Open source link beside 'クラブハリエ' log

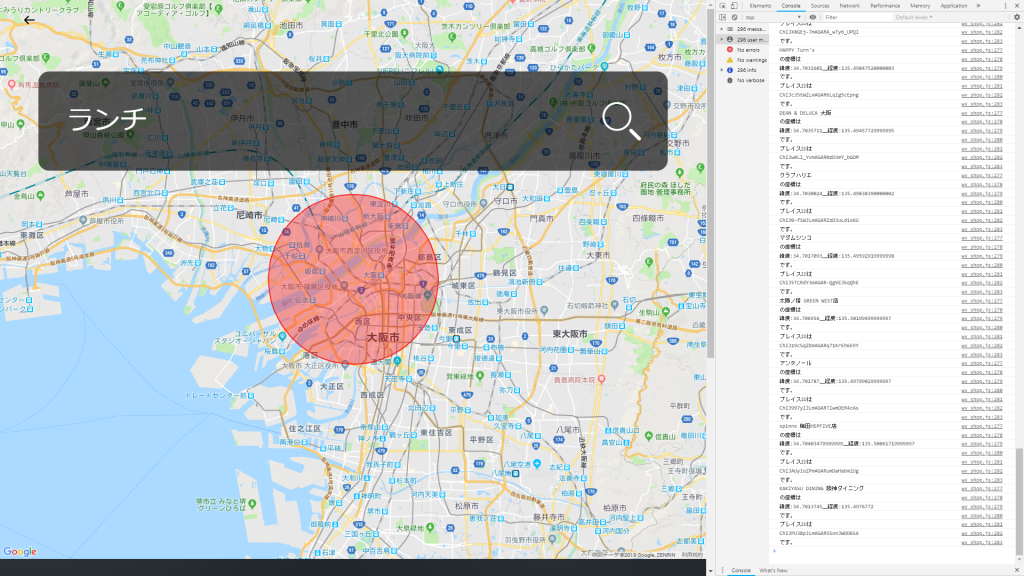[982, 176]
